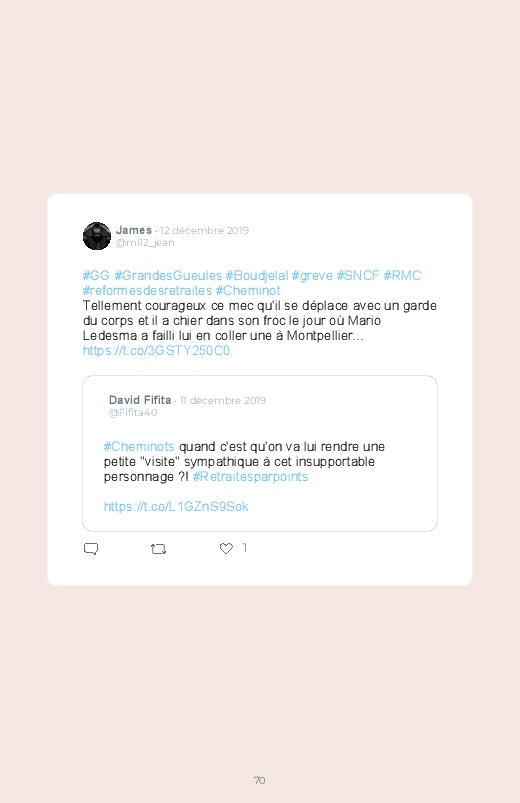
Task: Open the #RMC hashtag
Action: pyautogui.click(x=402, y=276)
